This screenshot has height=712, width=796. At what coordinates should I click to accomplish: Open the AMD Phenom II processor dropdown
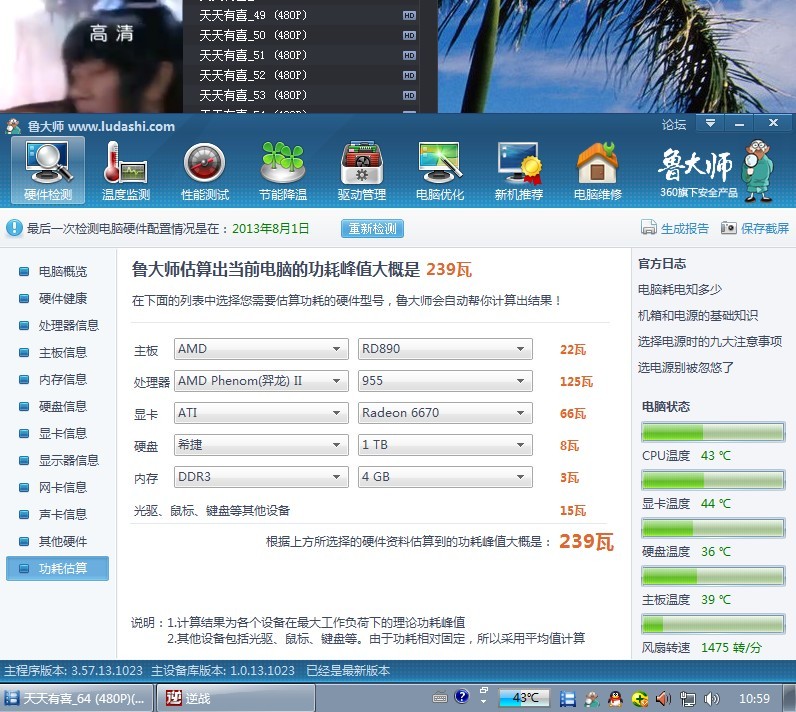[x=261, y=381]
